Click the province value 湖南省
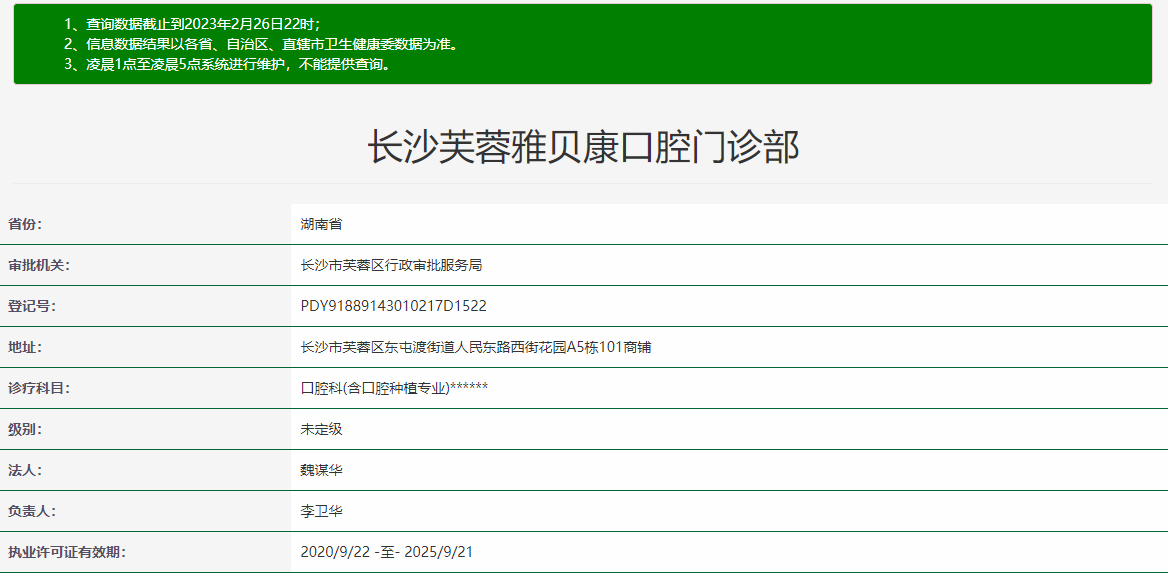Viewport: 1168px width, 573px height. (321, 224)
